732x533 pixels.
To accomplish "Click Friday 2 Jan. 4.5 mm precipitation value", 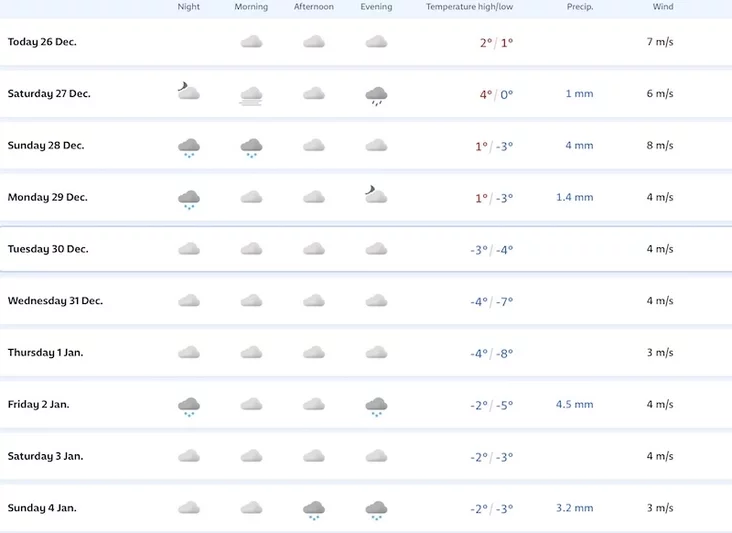I will pos(575,405).
